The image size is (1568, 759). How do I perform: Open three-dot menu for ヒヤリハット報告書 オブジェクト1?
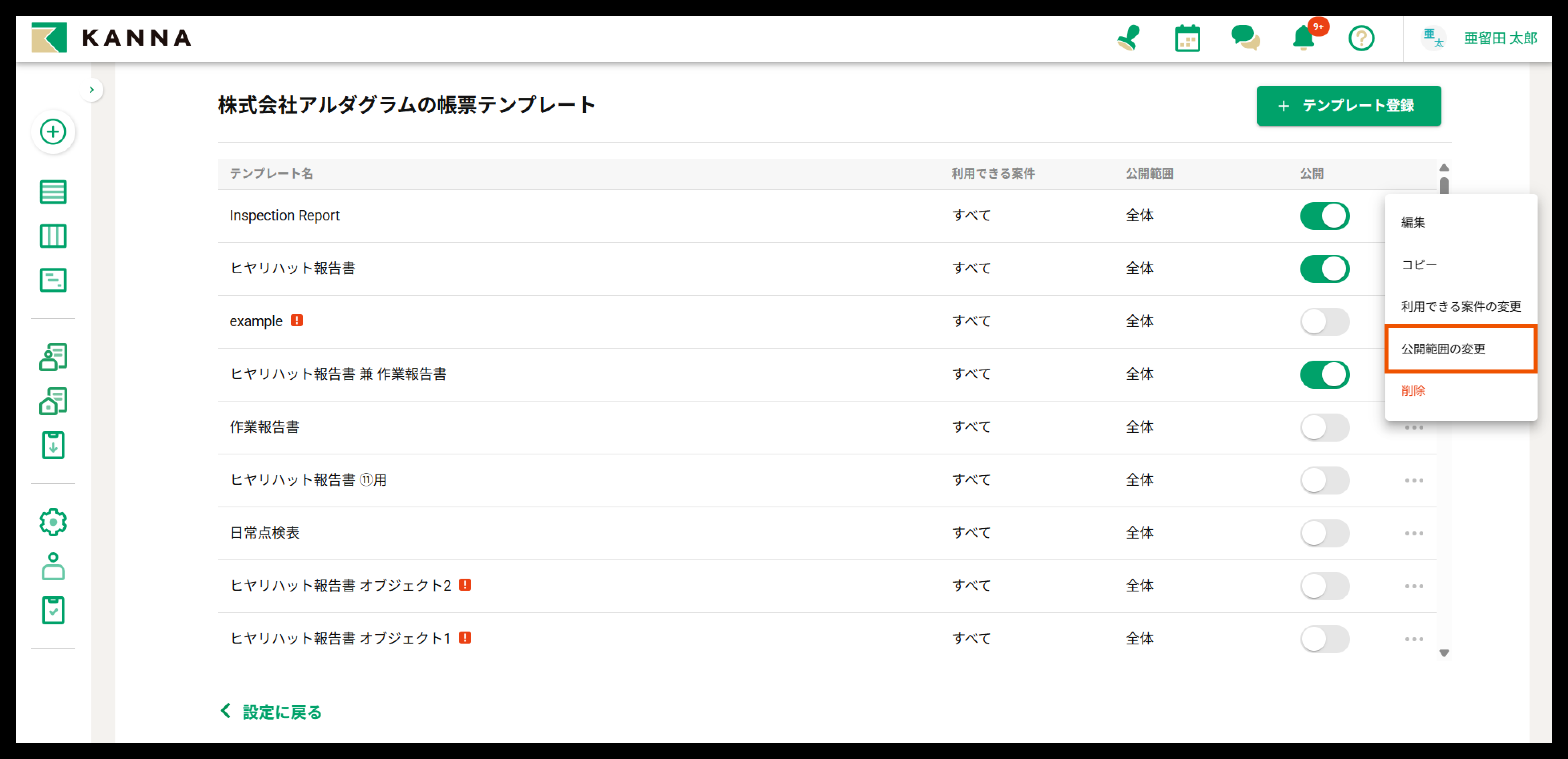1413,639
